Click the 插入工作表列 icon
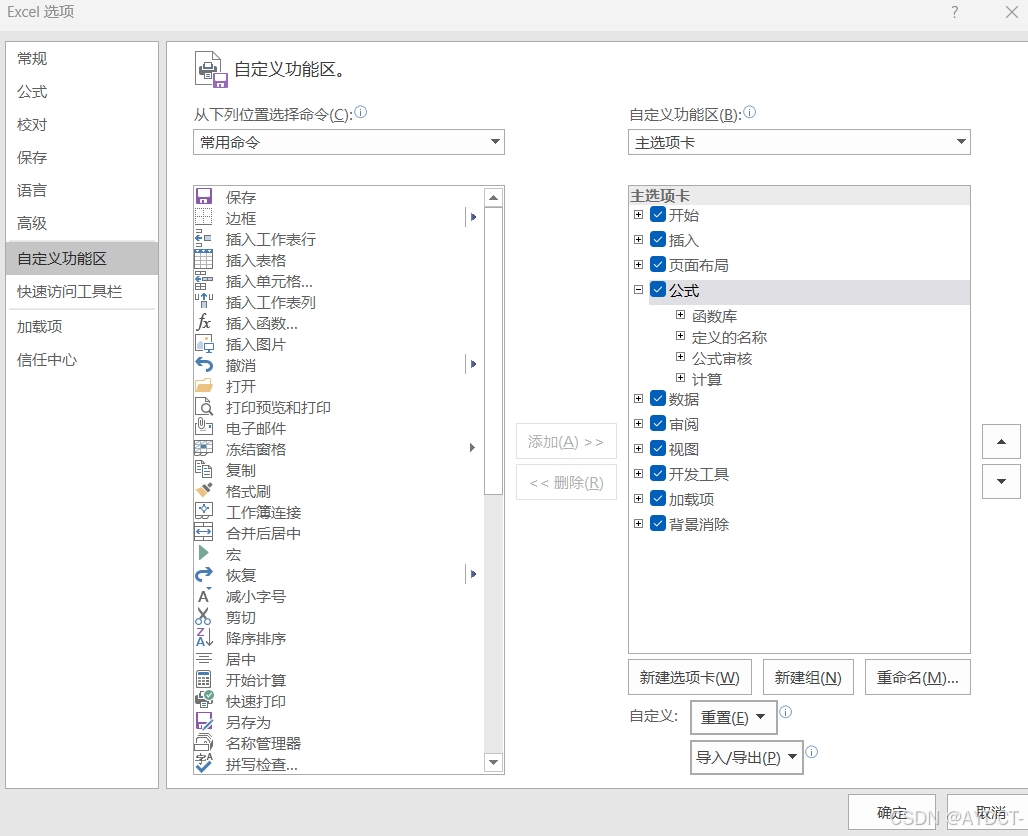Image resolution: width=1028 pixels, height=836 pixels. point(204,301)
